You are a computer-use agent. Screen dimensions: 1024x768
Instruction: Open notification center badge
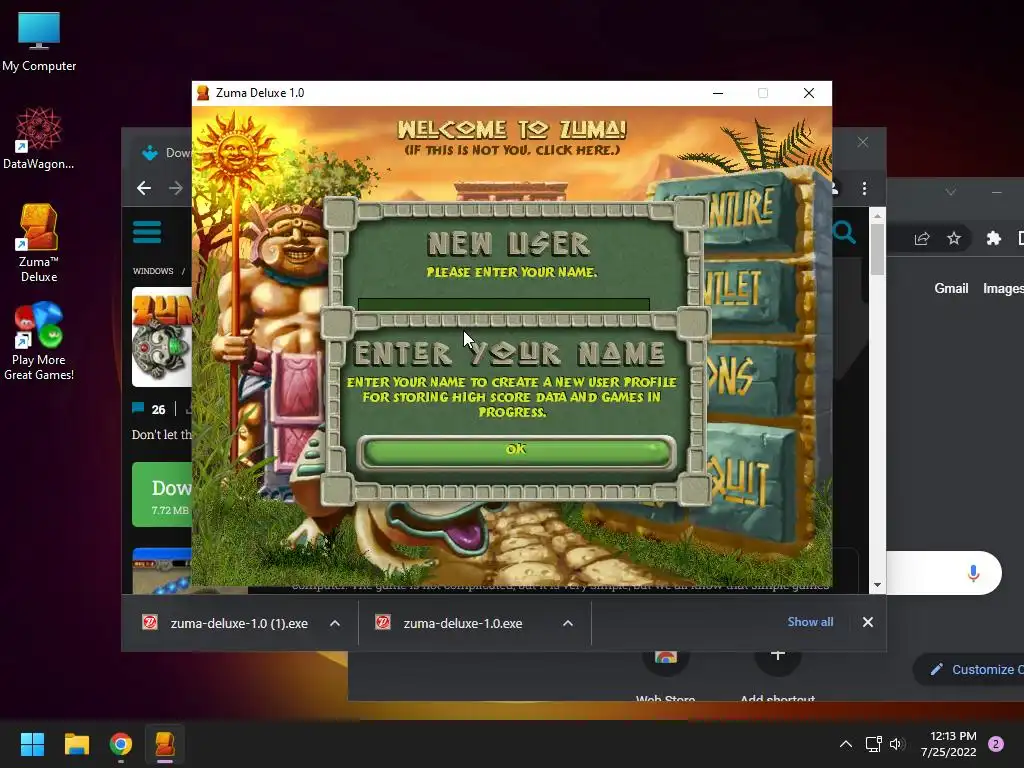click(x=996, y=744)
